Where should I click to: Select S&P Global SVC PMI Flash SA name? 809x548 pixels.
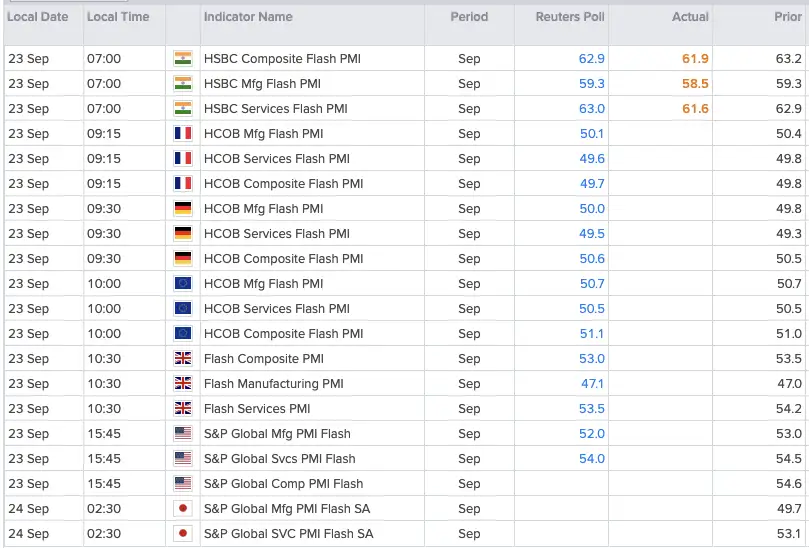[288, 534]
